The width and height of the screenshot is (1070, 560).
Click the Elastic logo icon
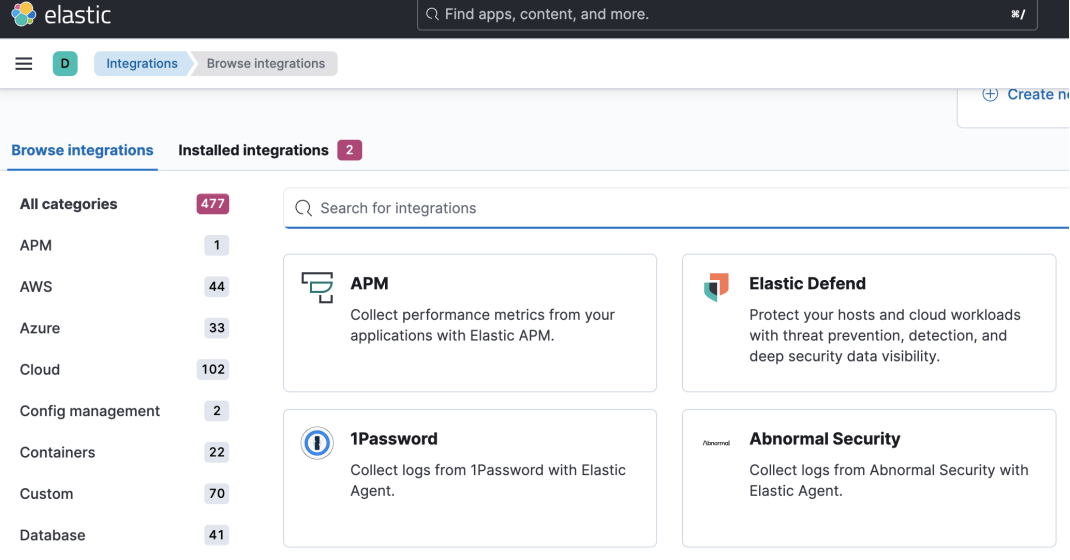tap(23, 14)
